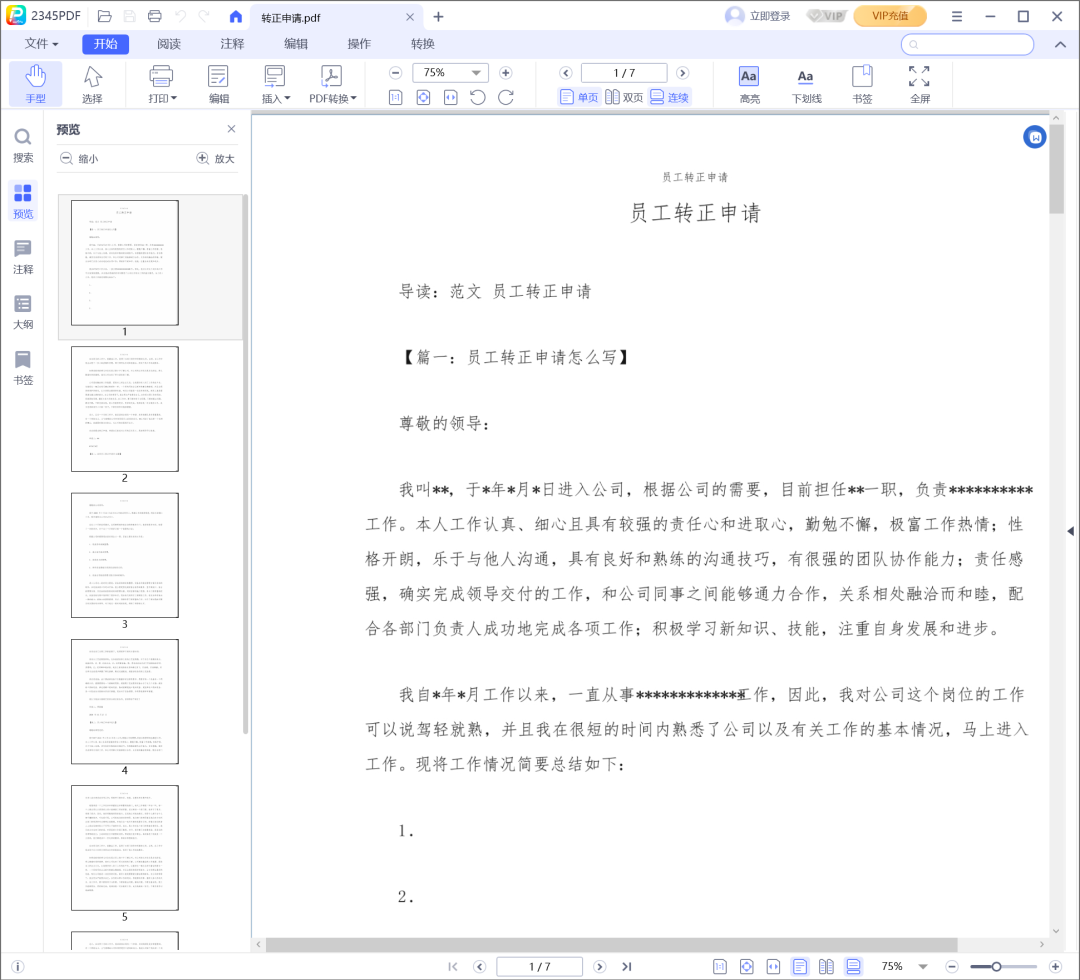Set actual size view in toolbar
The width and height of the screenshot is (1080, 980).
click(395, 98)
